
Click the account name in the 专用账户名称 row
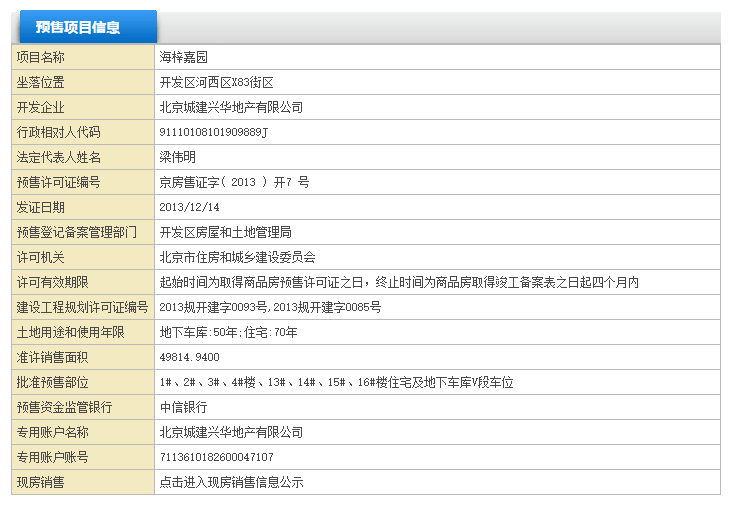click(x=231, y=432)
